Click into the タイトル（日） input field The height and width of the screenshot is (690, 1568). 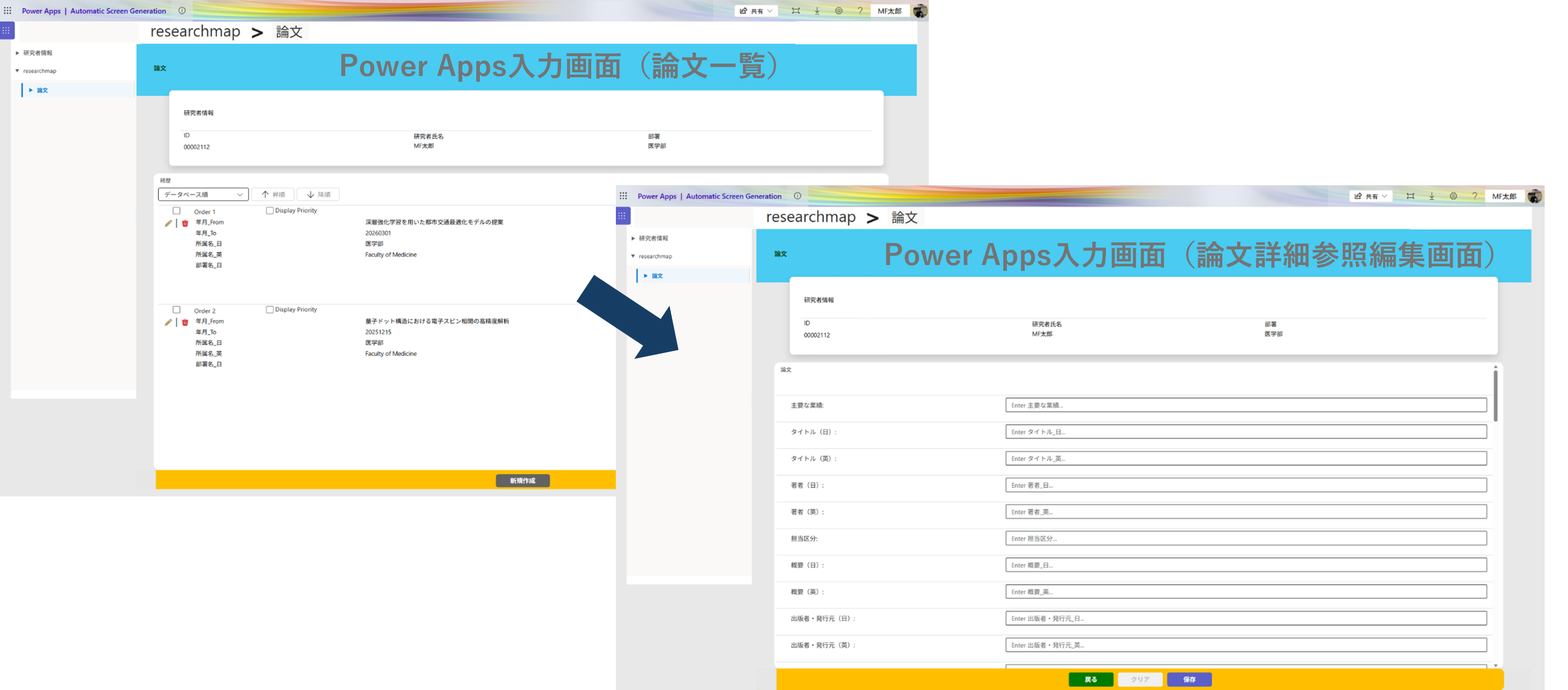pos(1245,432)
